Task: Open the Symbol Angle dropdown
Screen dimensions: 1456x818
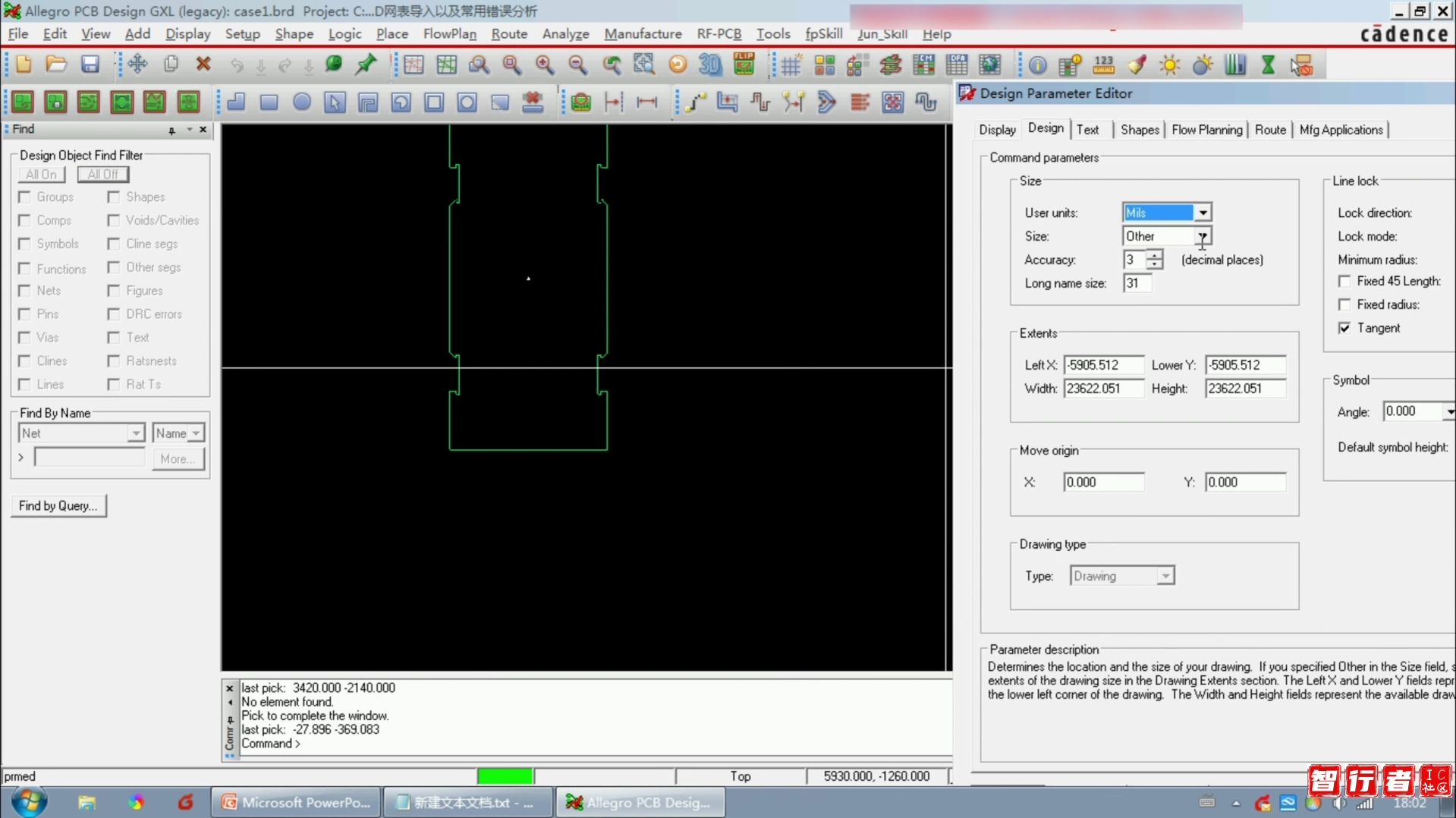Action: click(1449, 412)
